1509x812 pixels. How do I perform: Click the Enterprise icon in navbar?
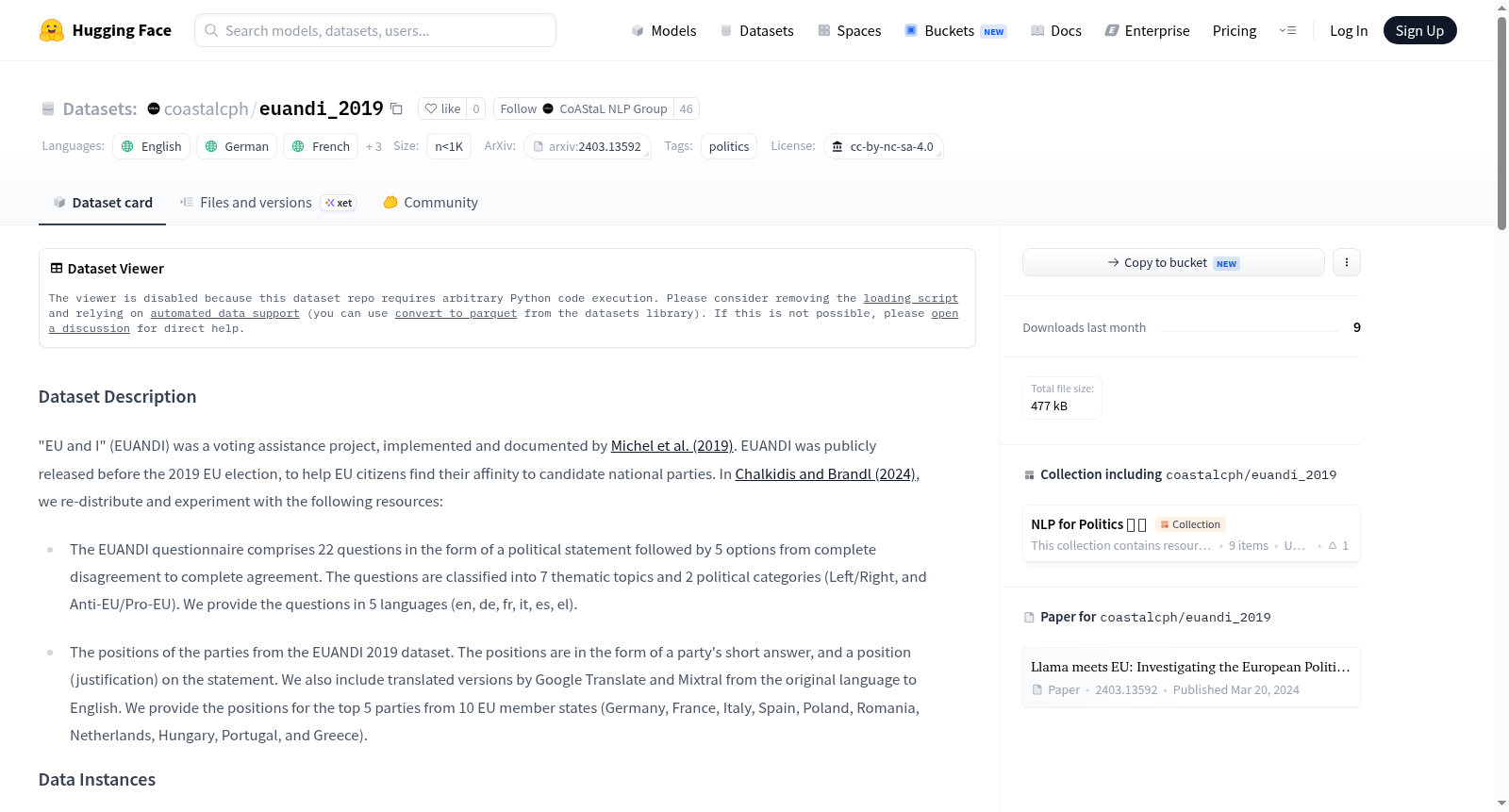[x=1112, y=30]
